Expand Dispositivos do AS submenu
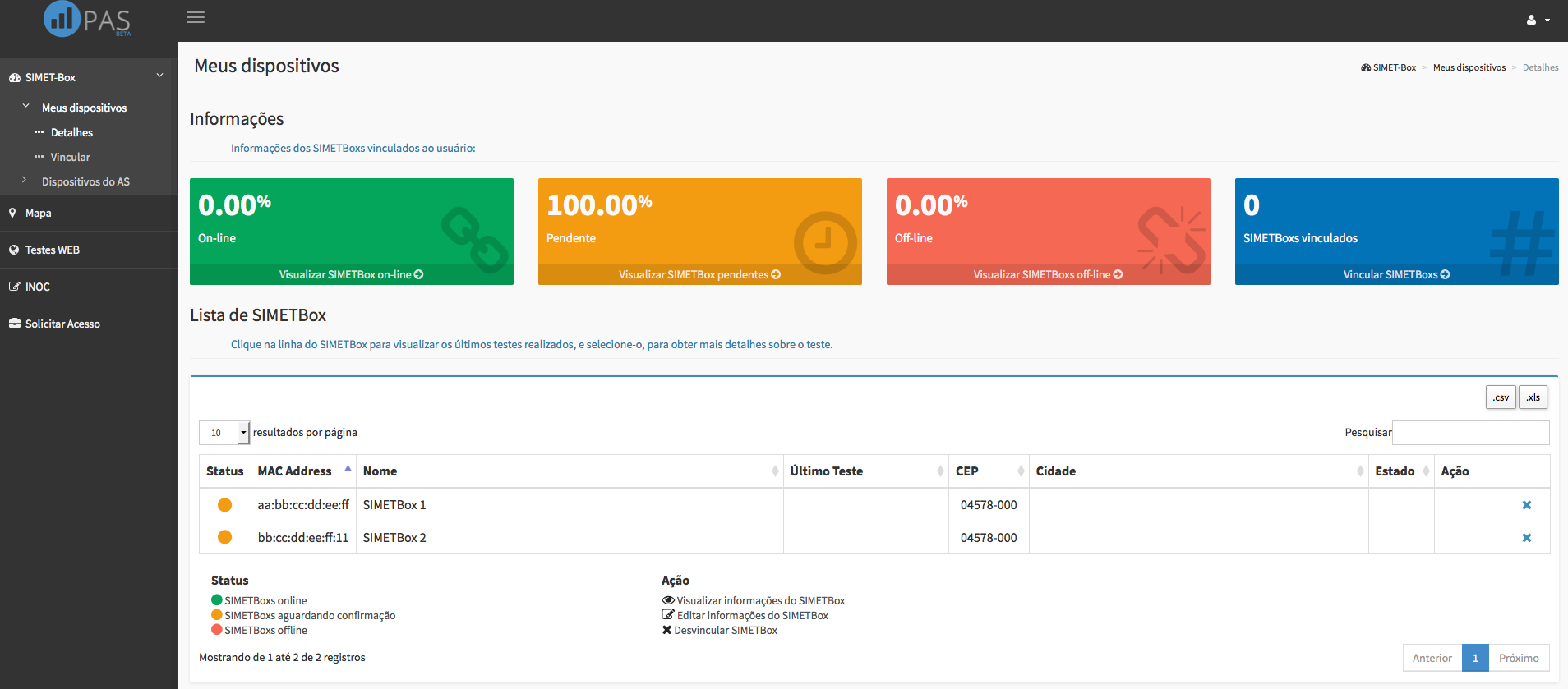This screenshot has width=1568, height=689. pyautogui.click(x=85, y=181)
